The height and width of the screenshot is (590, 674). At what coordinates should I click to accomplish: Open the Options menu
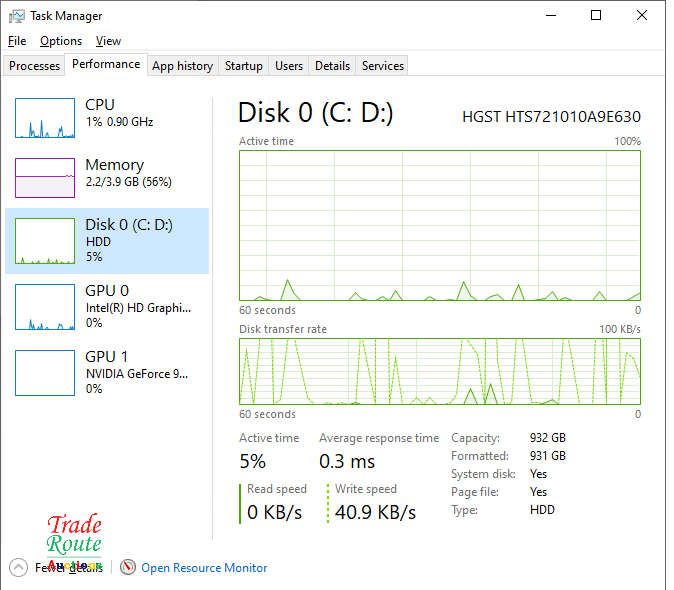(x=61, y=41)
